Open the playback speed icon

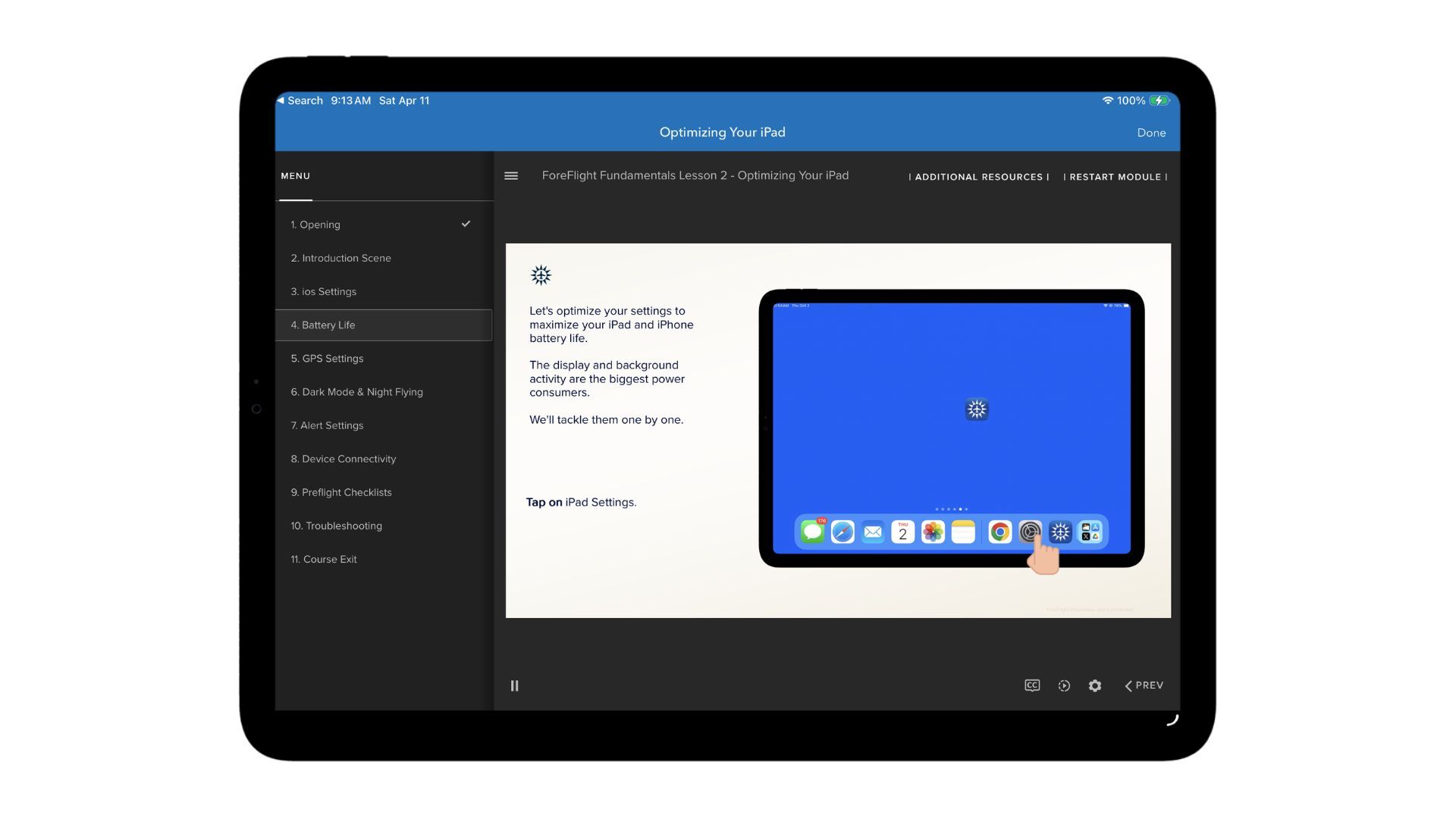tap(1064, 686)
